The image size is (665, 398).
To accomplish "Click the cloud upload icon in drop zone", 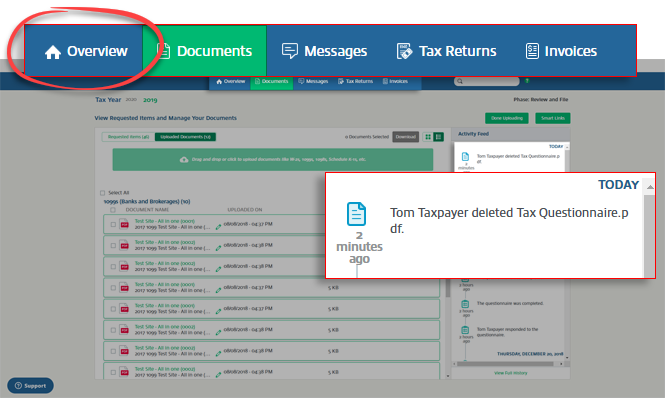I will point(184,160).
